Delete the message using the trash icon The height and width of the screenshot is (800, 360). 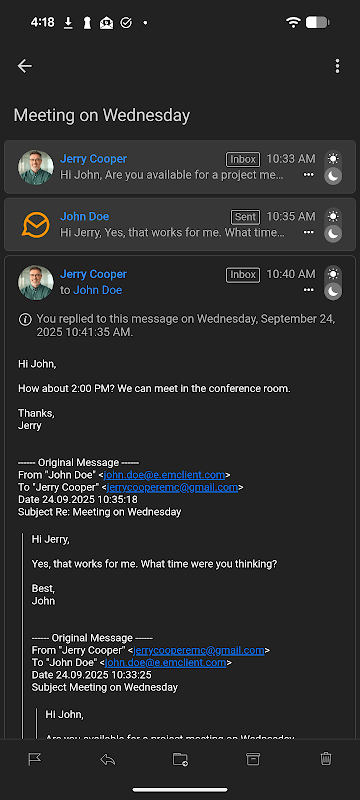click(x=326, y=759)
